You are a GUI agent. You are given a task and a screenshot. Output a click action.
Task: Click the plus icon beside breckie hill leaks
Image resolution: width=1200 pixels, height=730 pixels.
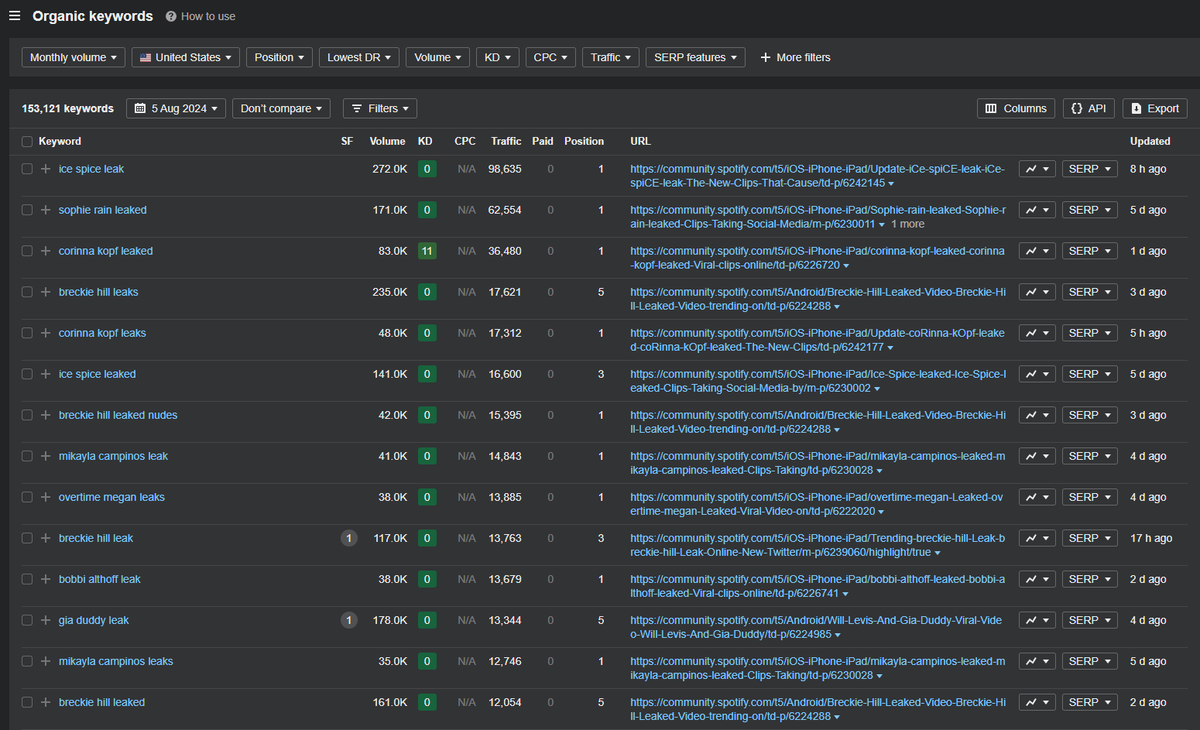[45, 292]
